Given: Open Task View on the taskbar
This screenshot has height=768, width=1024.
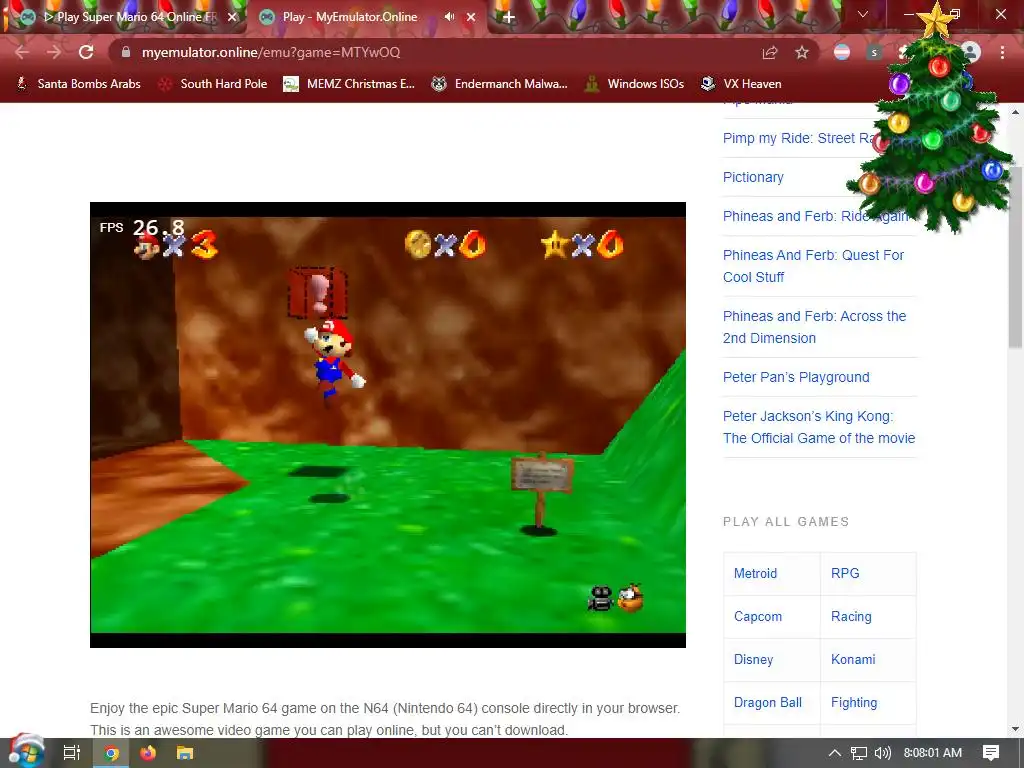Looking at the screenshot, I should [71, 753].
